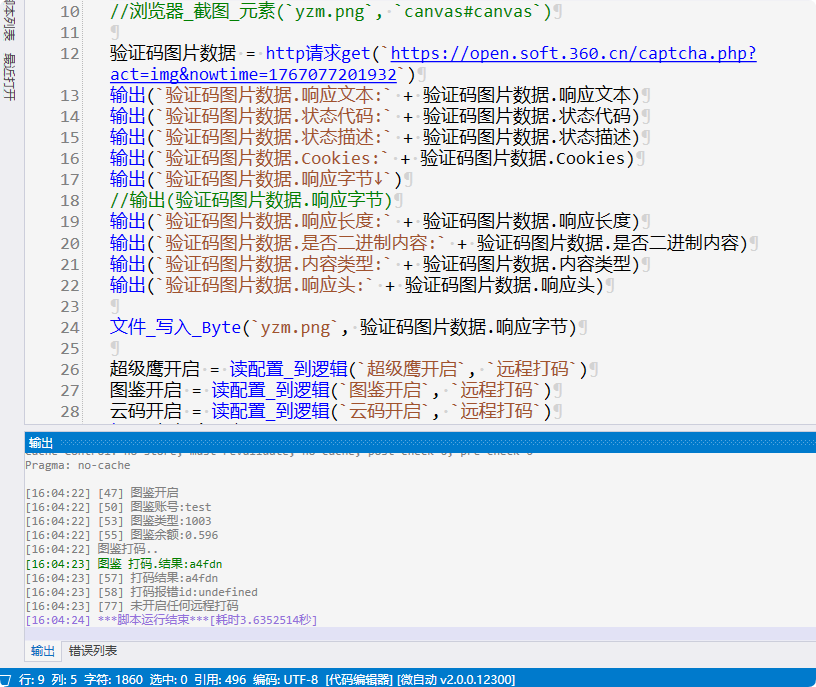Image resolution: width=816 pixels, height=687 pixels.
Task: Click the small icon at status bar's left edge
Action: pos(6,680)
